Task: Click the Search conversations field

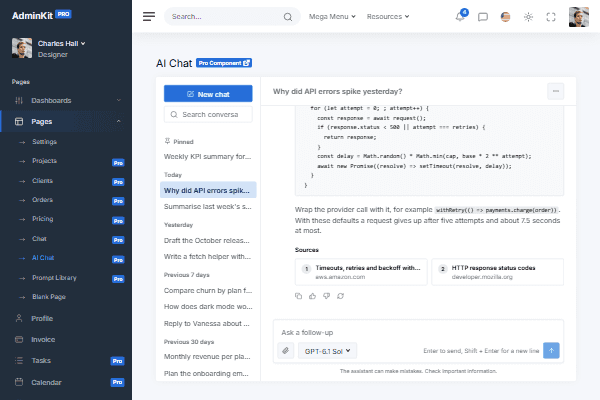Action: 208,114
